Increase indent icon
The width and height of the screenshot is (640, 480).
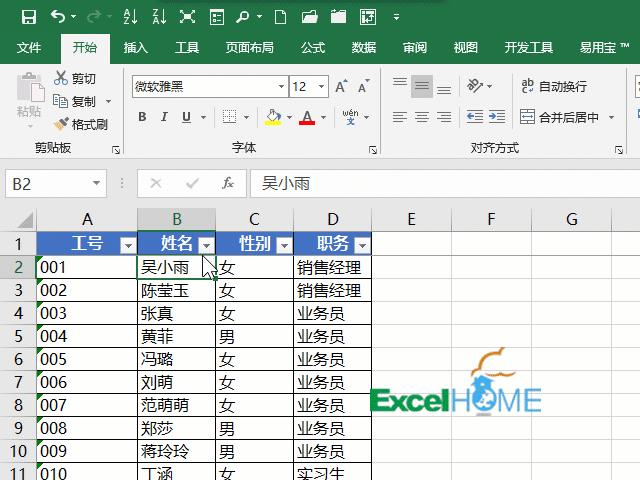tap(497, 117)
